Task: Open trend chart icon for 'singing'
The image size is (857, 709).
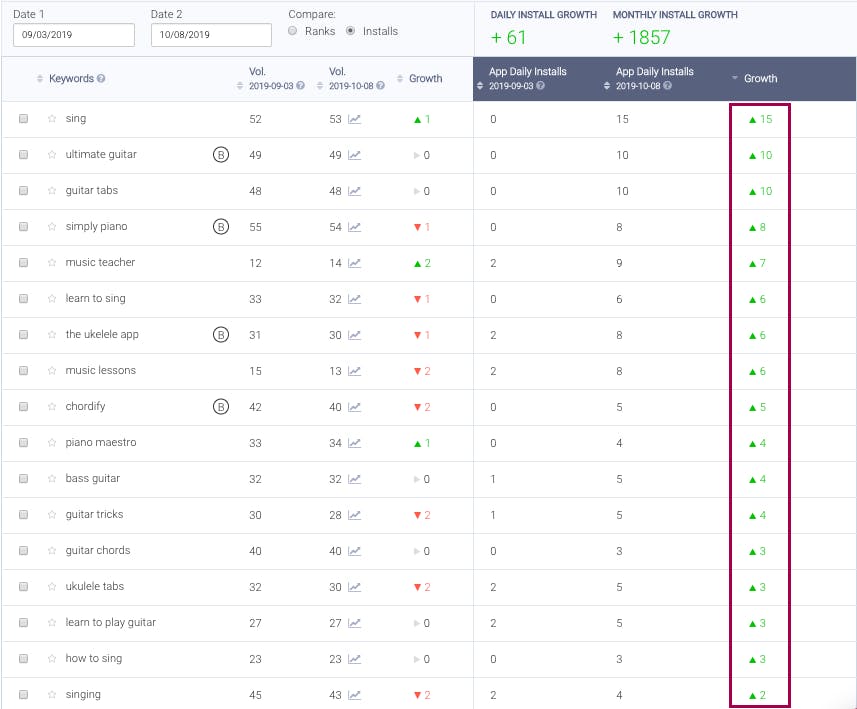Action: click(x=355, y=695)
